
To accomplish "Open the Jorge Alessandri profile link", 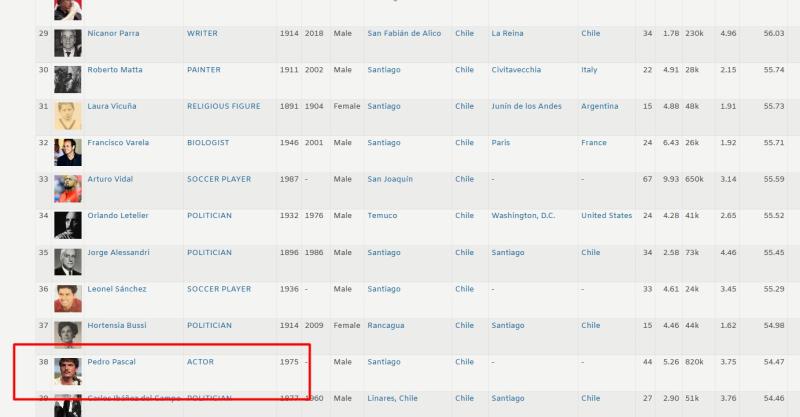I will [x=118, y=253].
